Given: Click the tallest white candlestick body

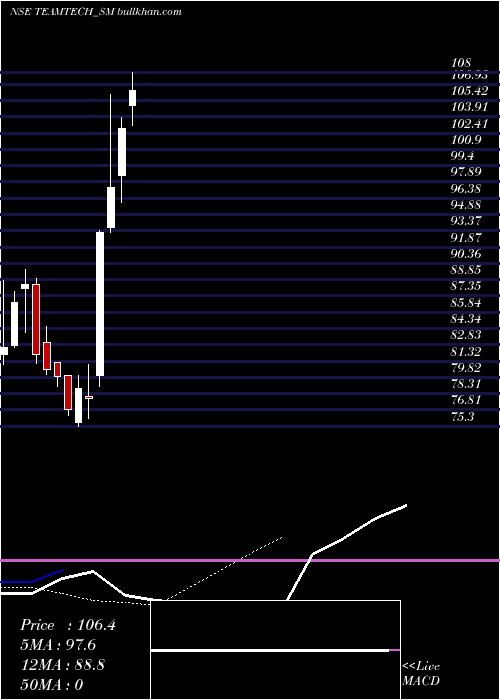Looking at the screenshot, I should click(x=100, y=304).
